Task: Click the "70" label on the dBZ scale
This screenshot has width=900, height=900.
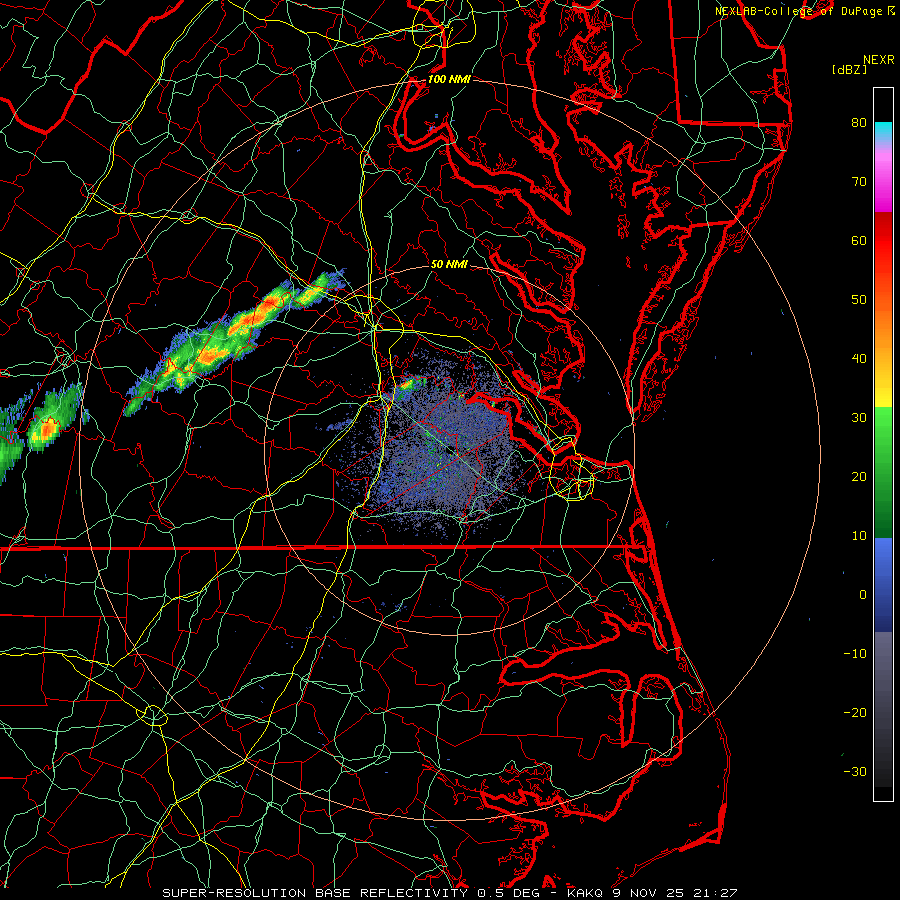Action: [859, 181]
